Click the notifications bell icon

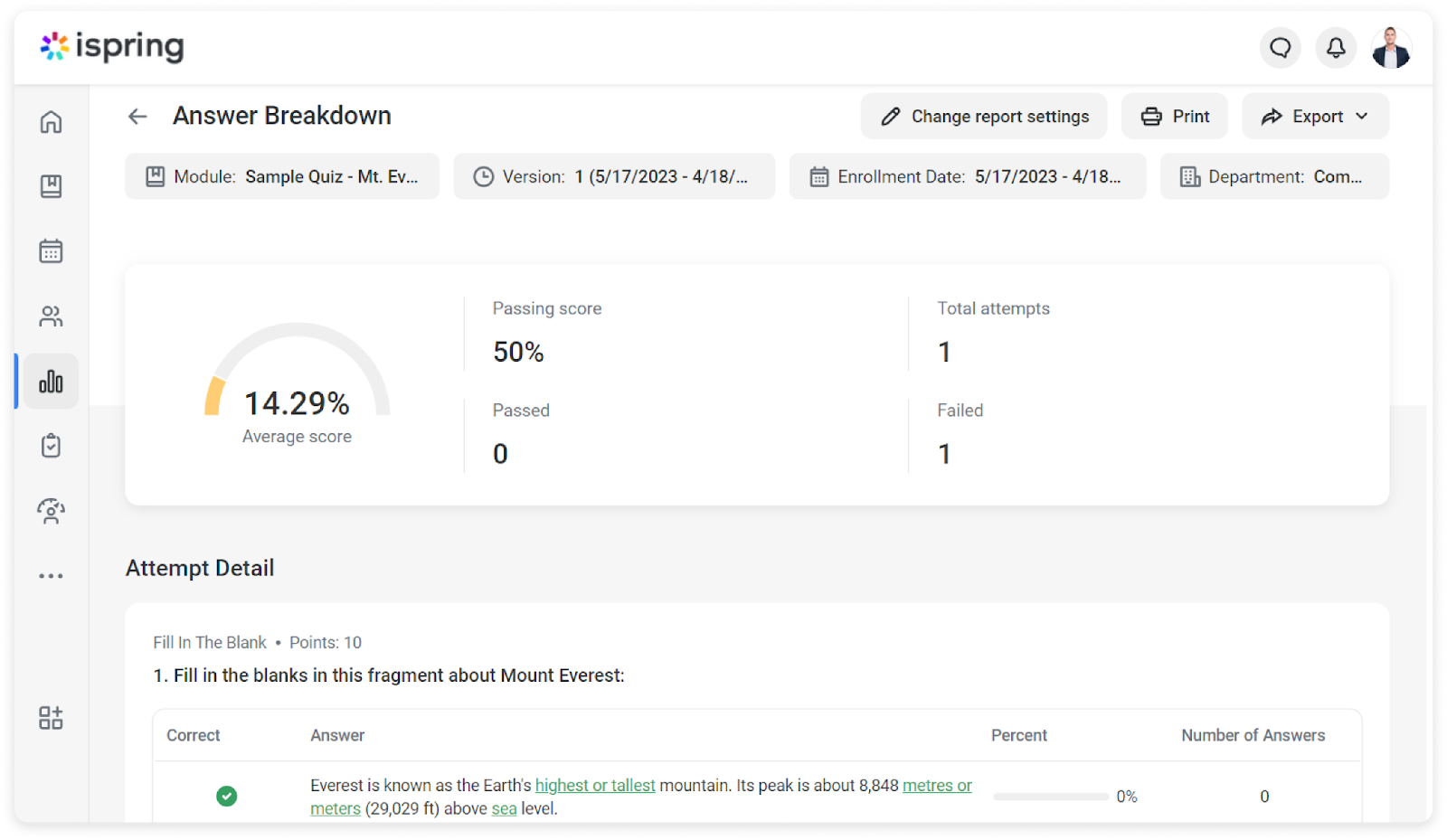pyautogui.click(x=1335, y=47)
